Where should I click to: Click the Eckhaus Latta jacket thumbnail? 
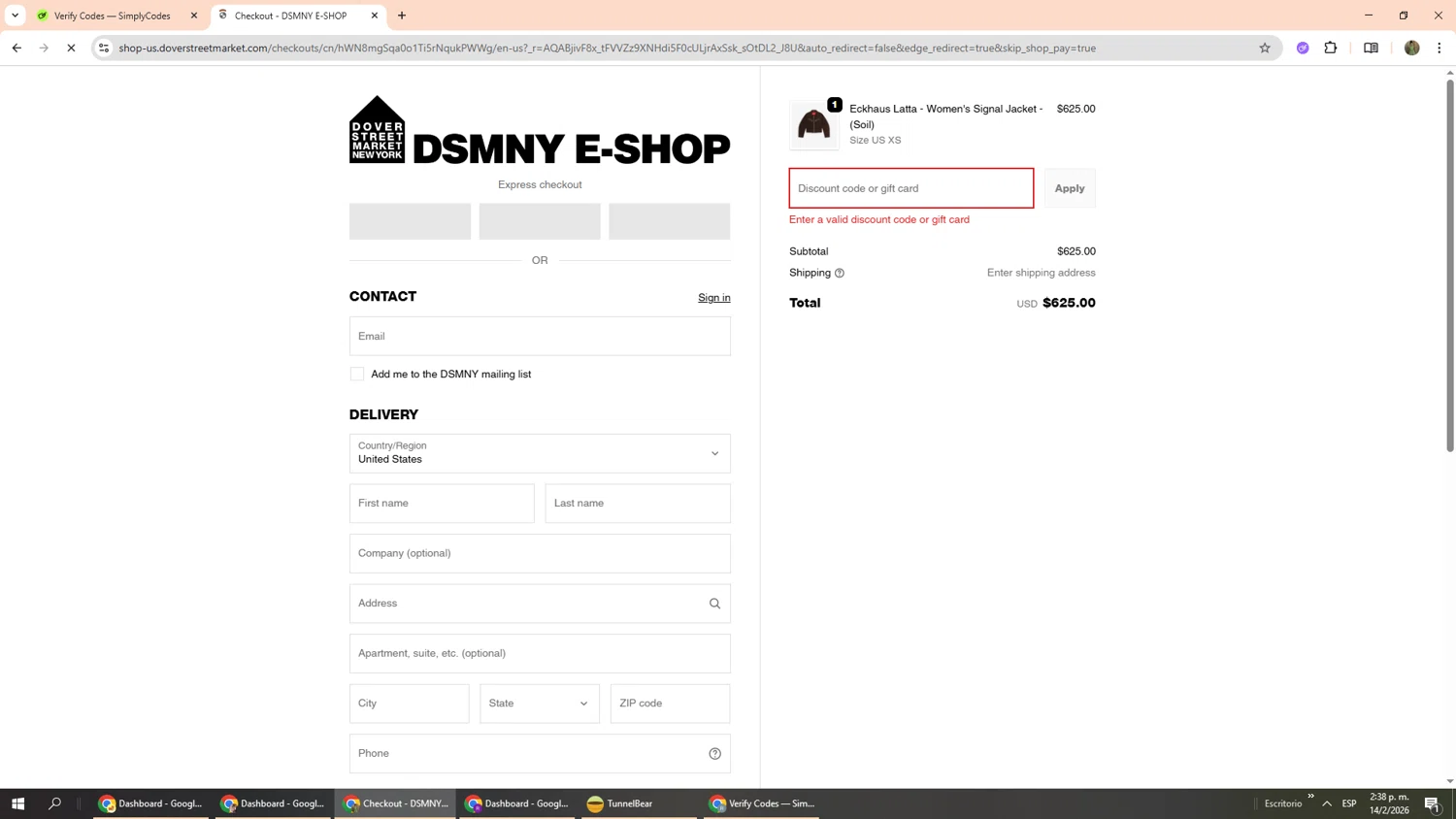coord(813,125)
